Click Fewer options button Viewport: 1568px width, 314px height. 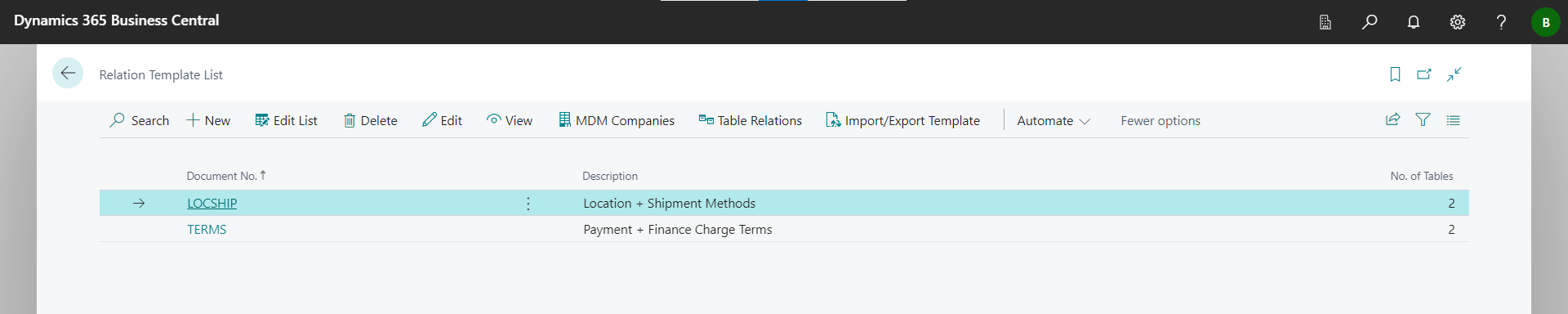[x=1160, y=120]
